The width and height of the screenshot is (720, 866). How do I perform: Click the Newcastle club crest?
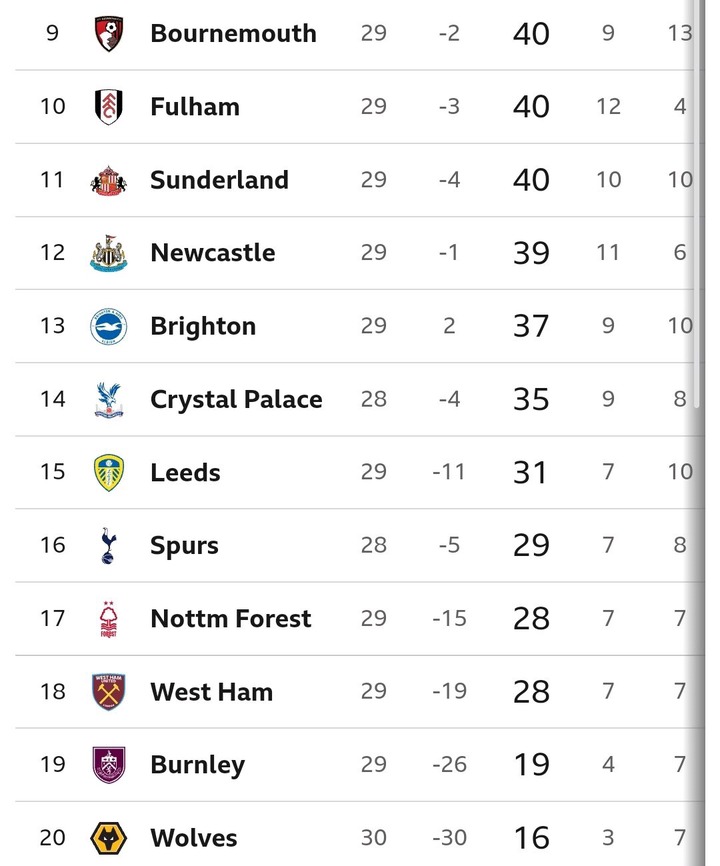[x=108, y=253]
